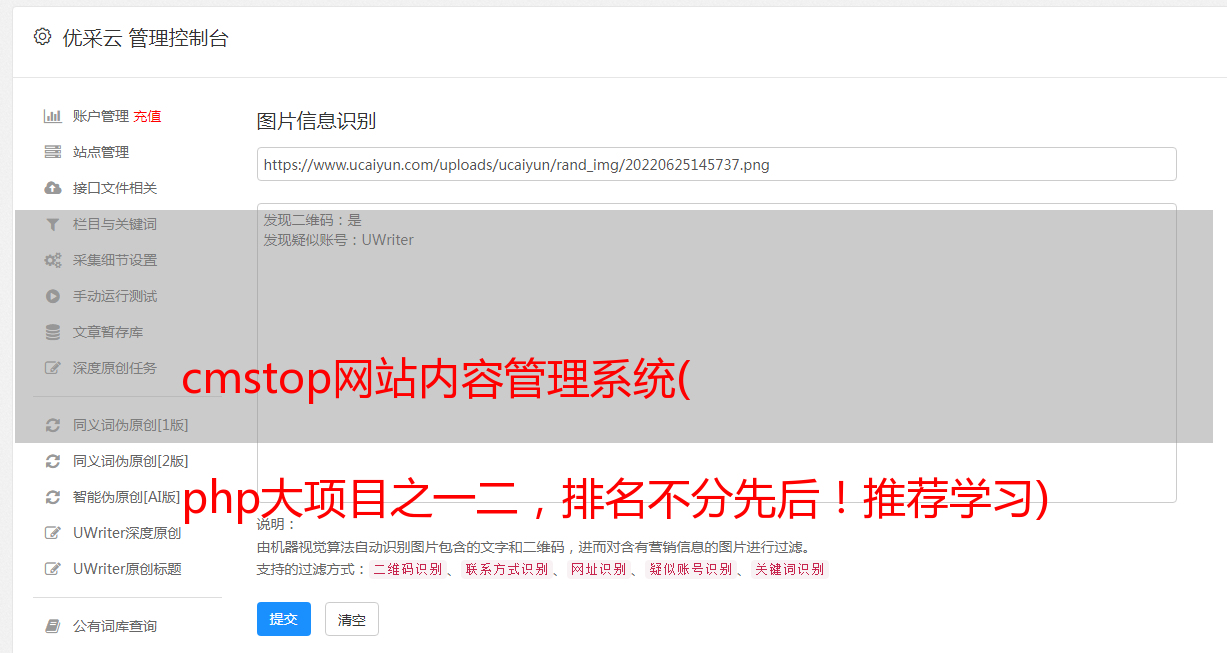
Task: Click the 疑似账号识别 tag
Action: click(690, 569)
